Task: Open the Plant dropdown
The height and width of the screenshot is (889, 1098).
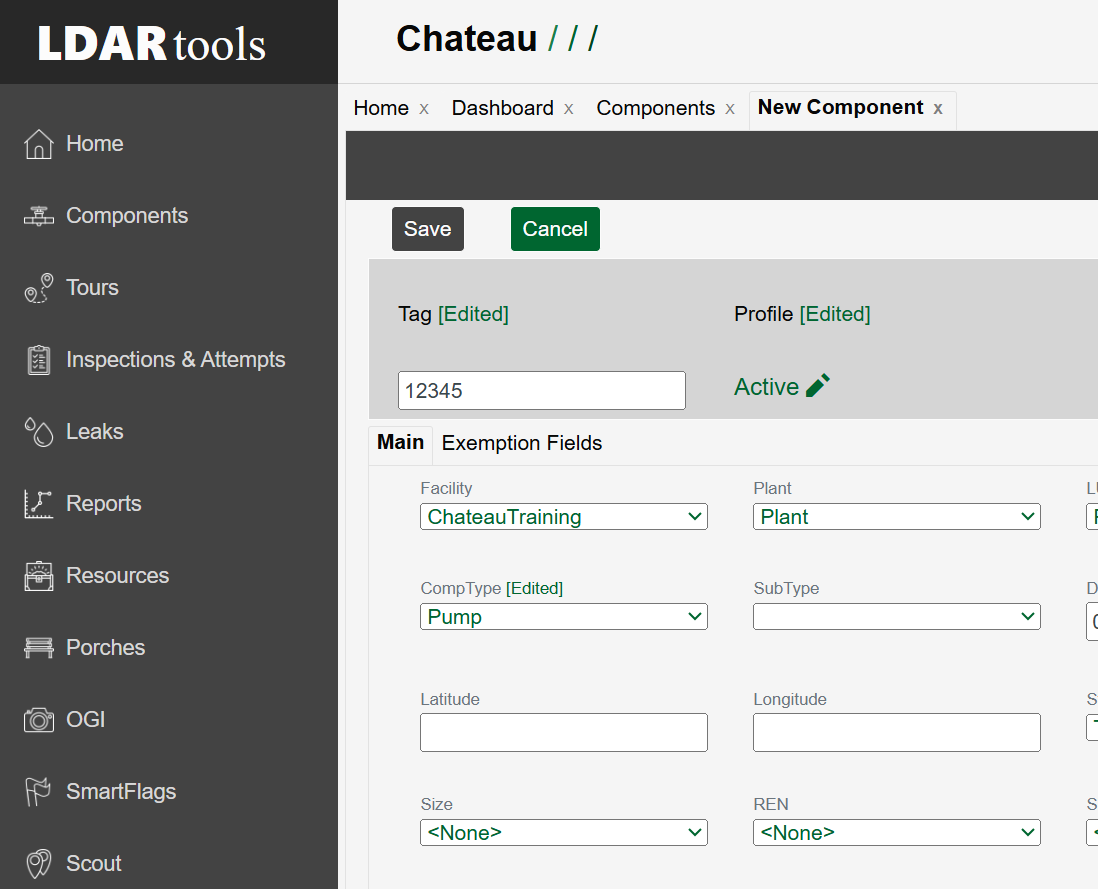Action: click(x=896, y=517)
